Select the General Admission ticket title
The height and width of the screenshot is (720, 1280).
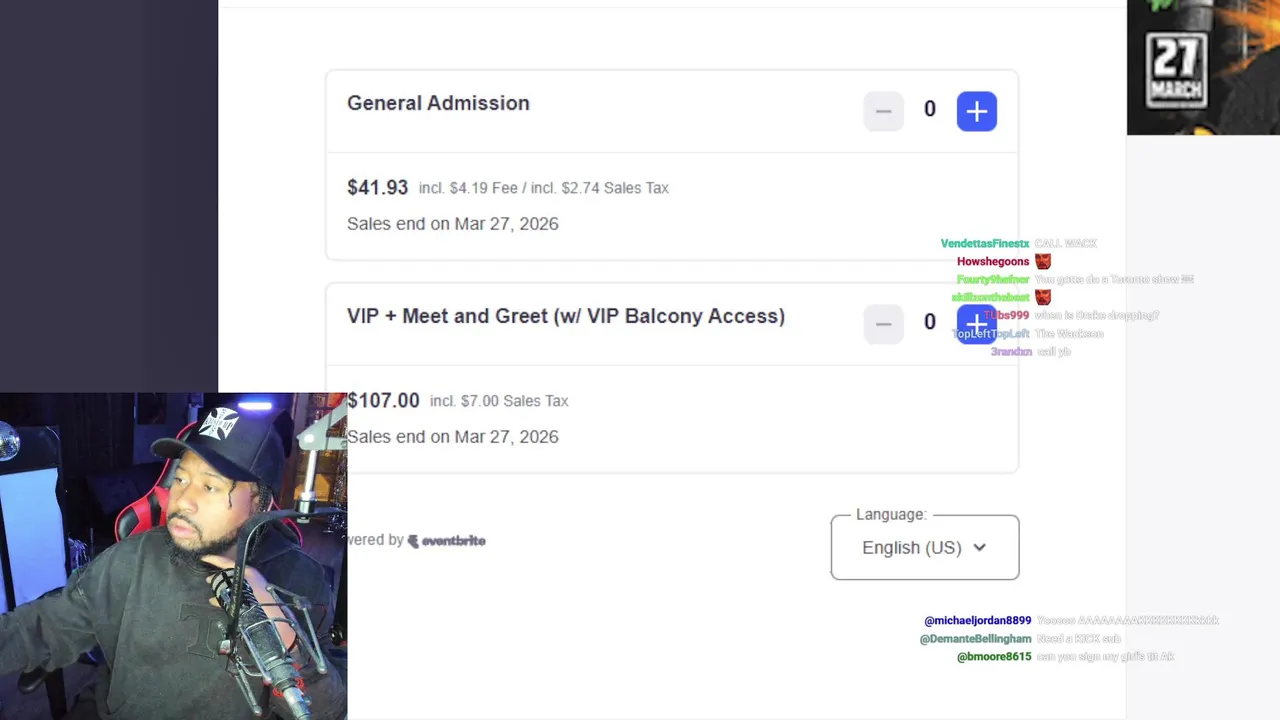coord(438,103)
